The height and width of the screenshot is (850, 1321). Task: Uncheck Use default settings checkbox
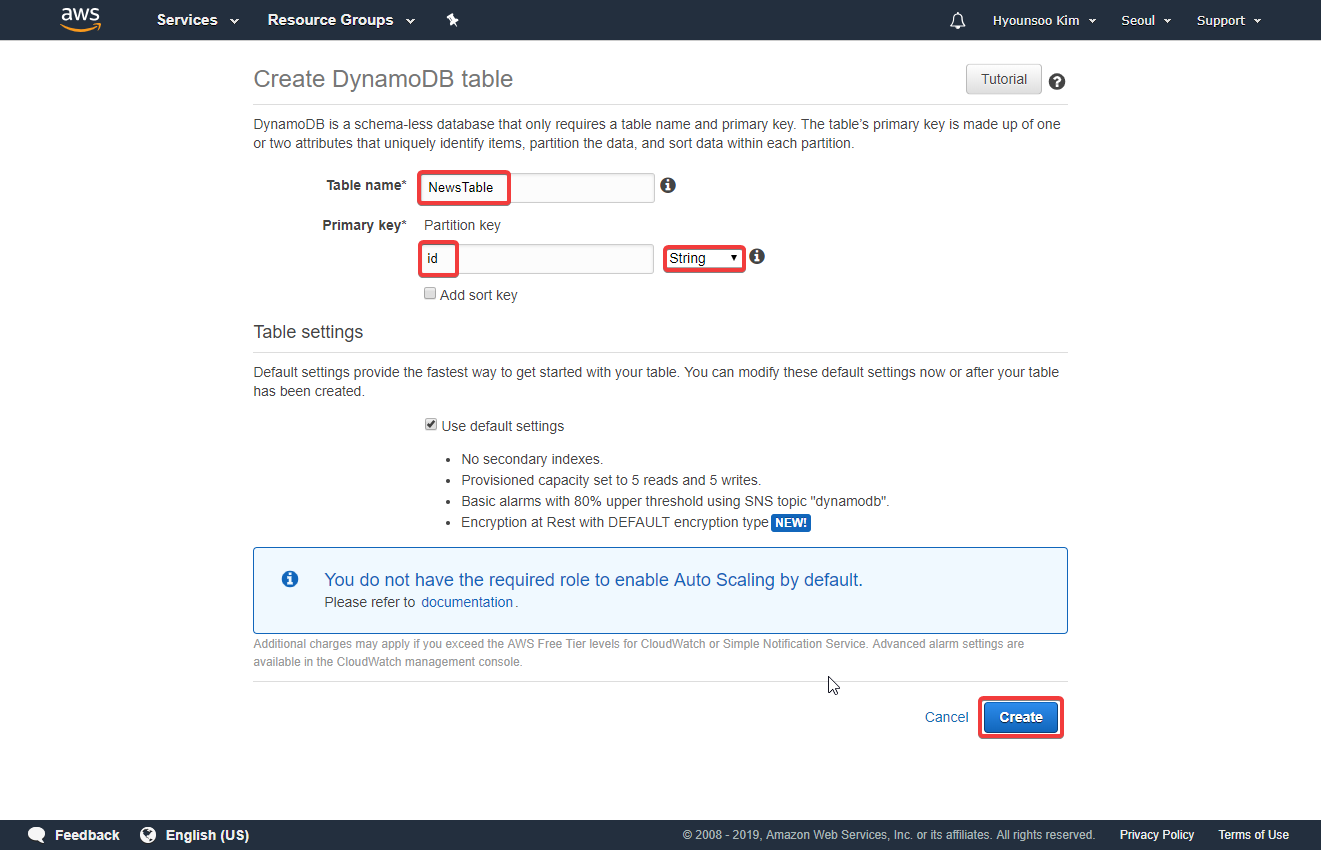pos(431,425)
